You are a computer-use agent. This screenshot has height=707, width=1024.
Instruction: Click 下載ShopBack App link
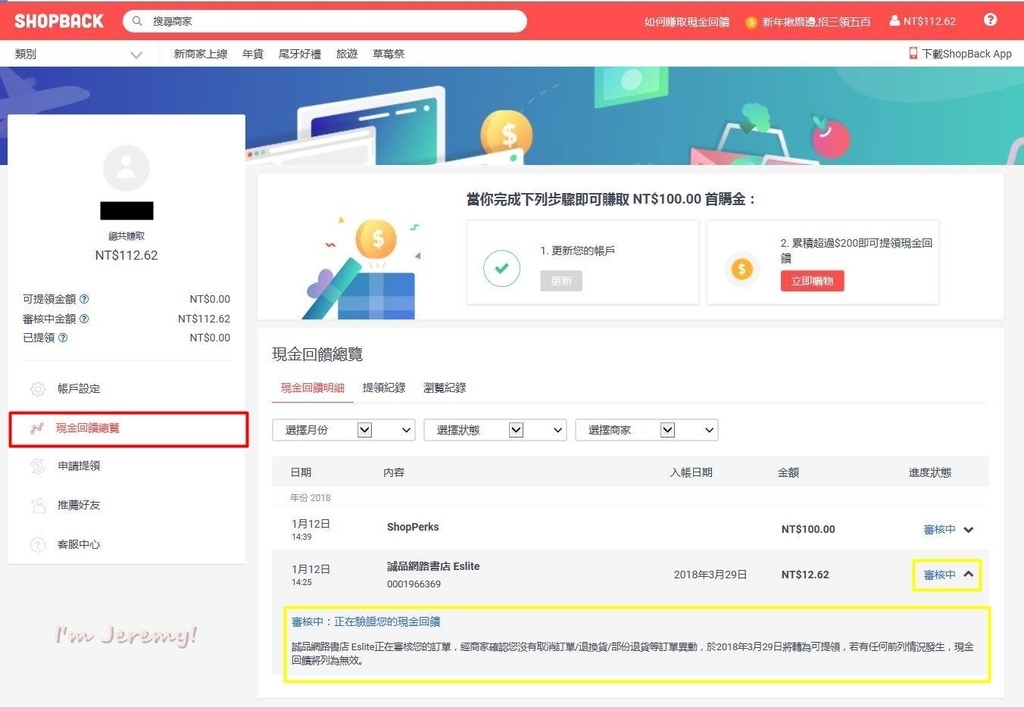pos(960,54)
